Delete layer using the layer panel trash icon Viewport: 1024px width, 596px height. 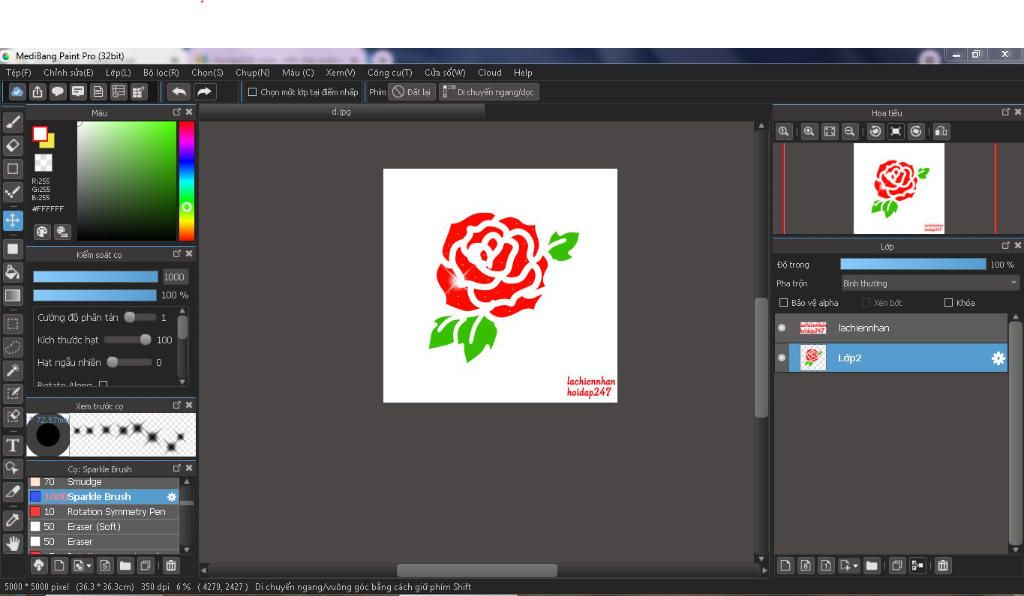(x=942, y=565)
